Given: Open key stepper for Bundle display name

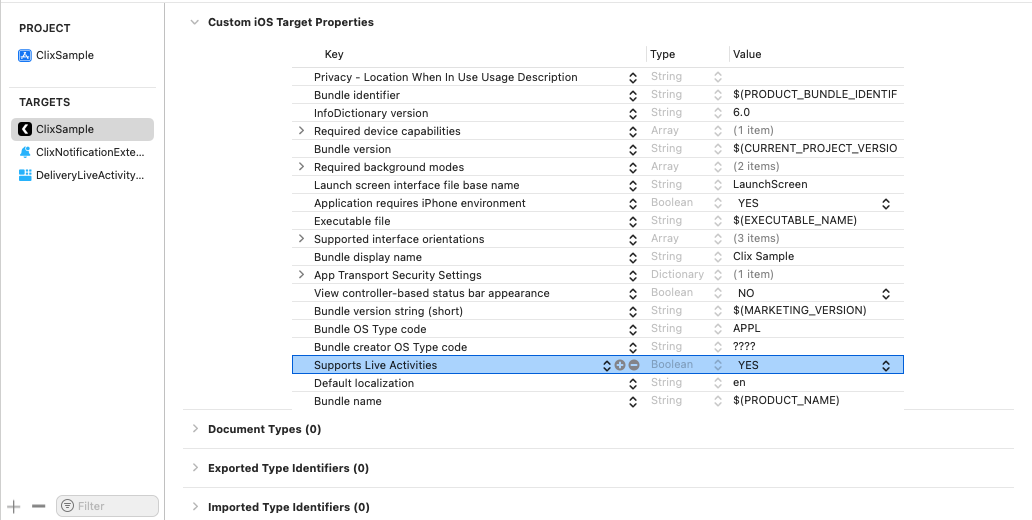Looking at the screenshot, I should pyautogui.click(x=632, y=257).
